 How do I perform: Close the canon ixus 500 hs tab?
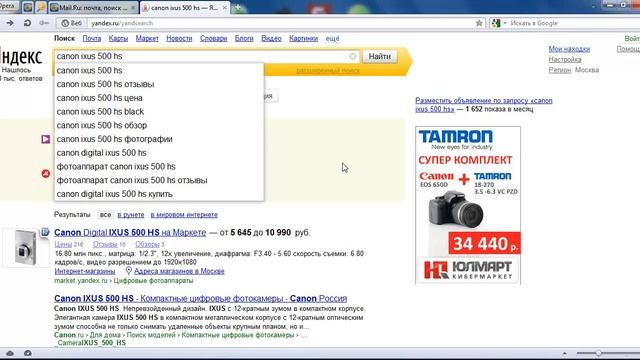[224, 8]
